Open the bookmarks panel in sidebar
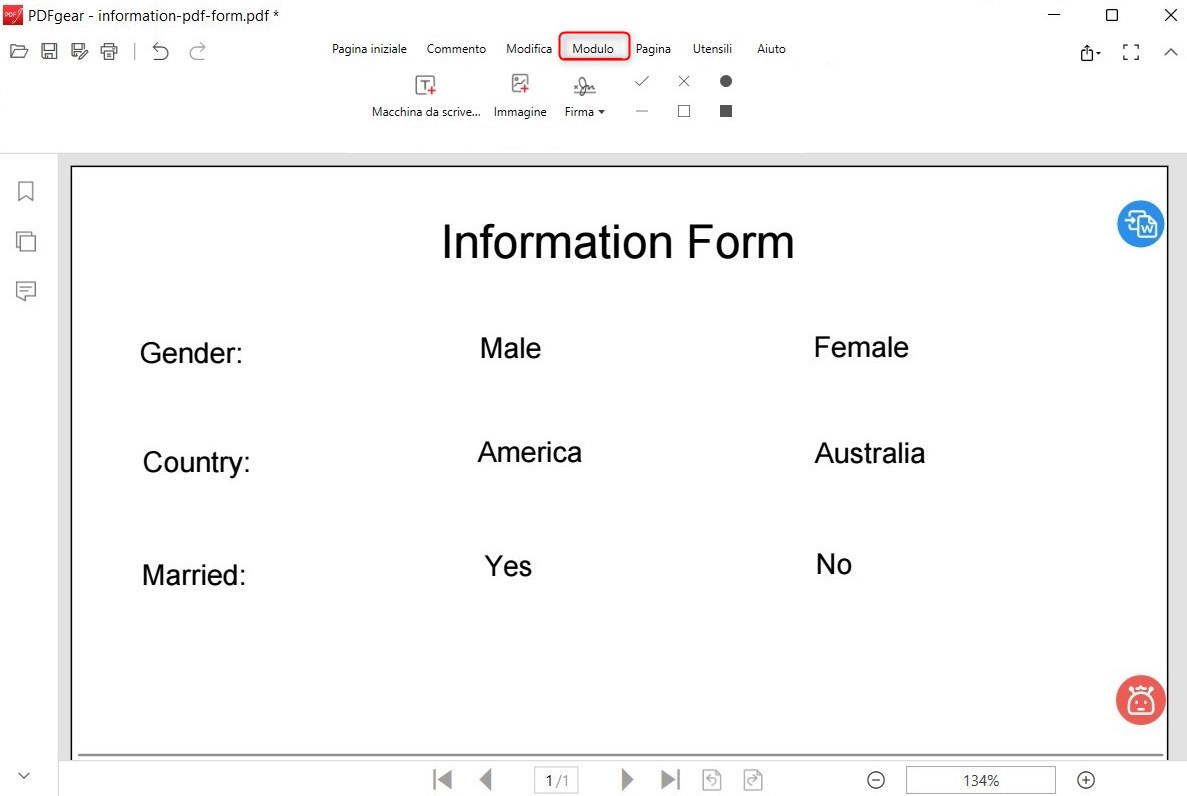This screenshot has width=1187, height=796. [26, 191]
